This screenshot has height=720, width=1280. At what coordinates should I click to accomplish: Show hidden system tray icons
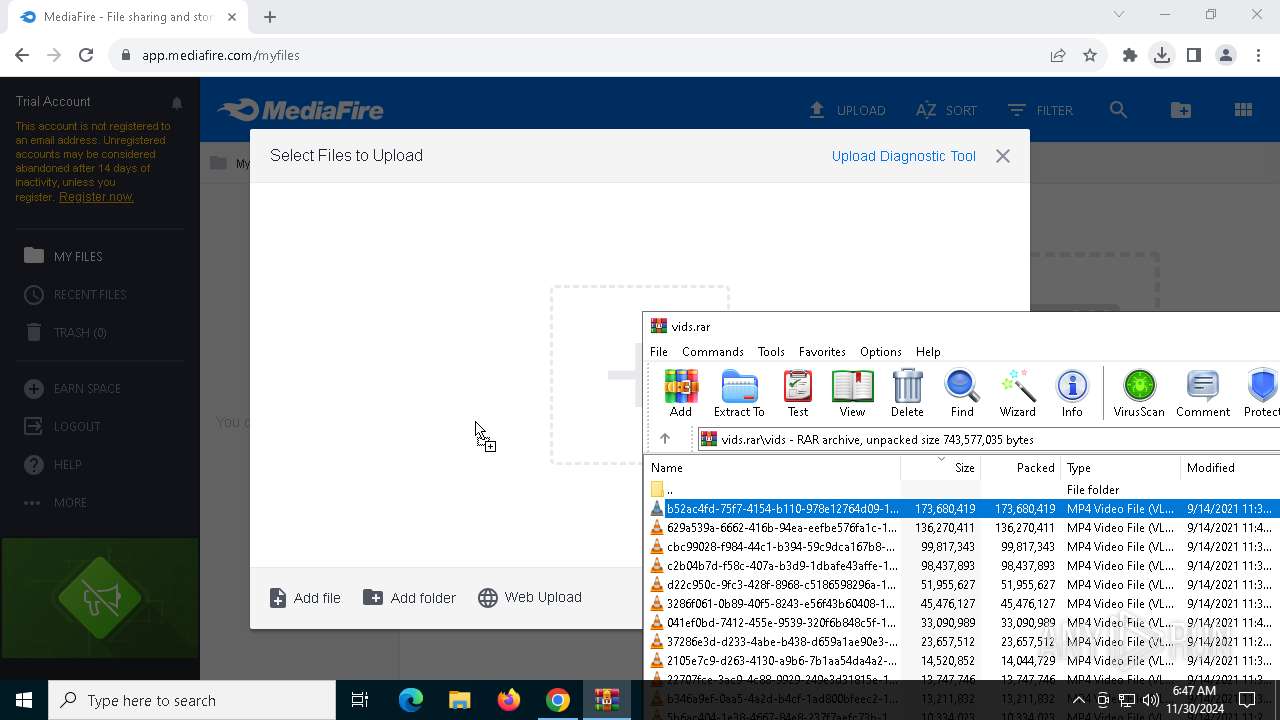[x=1078, y=700]
